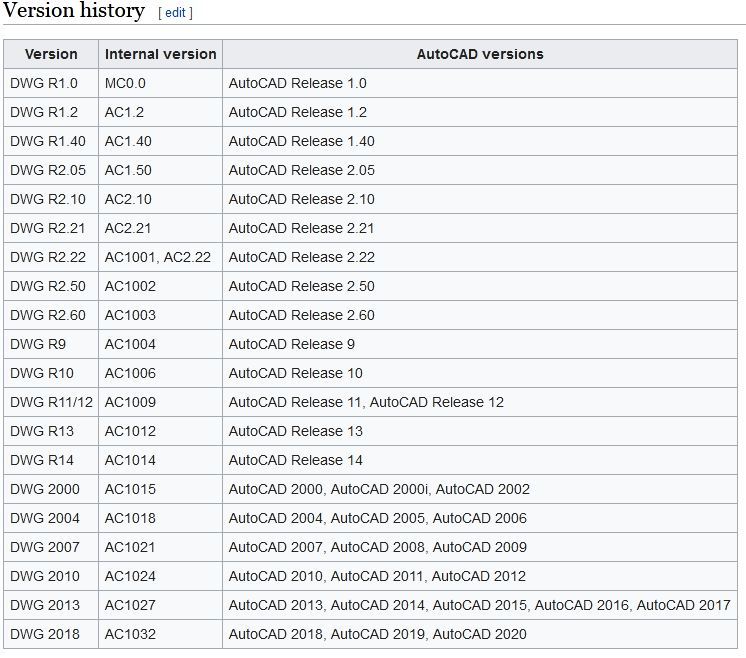Click the AC1018 cell

(160, 519)
